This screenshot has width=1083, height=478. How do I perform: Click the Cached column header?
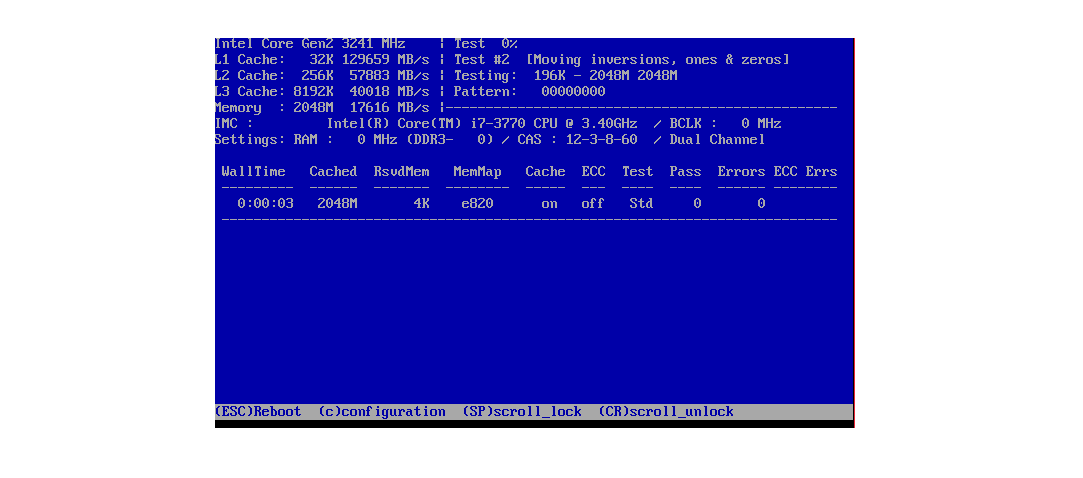[333, 171]
